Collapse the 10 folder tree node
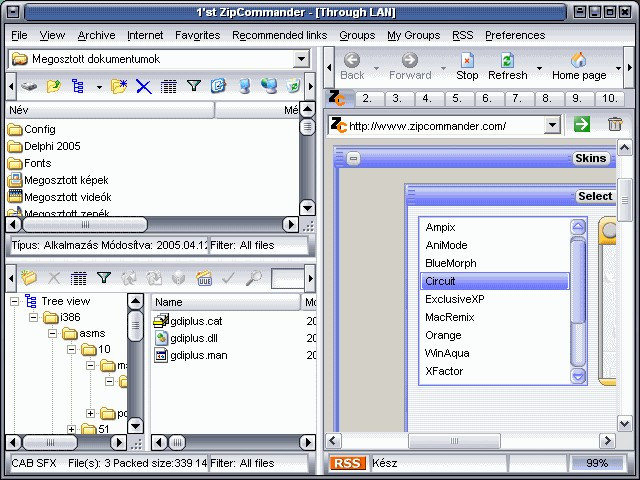This screenshot has width=640, height=480. pos(71,349)
